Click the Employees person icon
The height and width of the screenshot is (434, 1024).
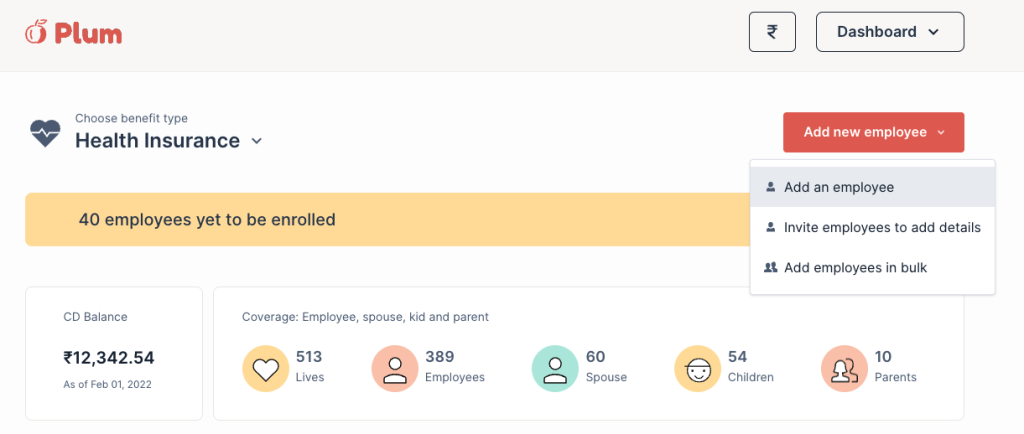395,369
